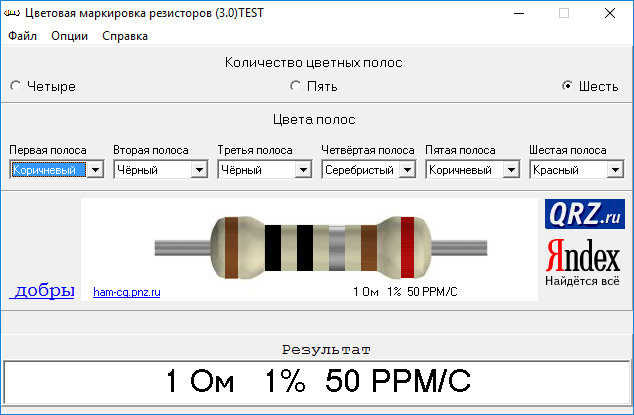Expand the Третья полоса dropdown arrow
Viewport: 634px width, 415px height.
(x=303, y=169)
